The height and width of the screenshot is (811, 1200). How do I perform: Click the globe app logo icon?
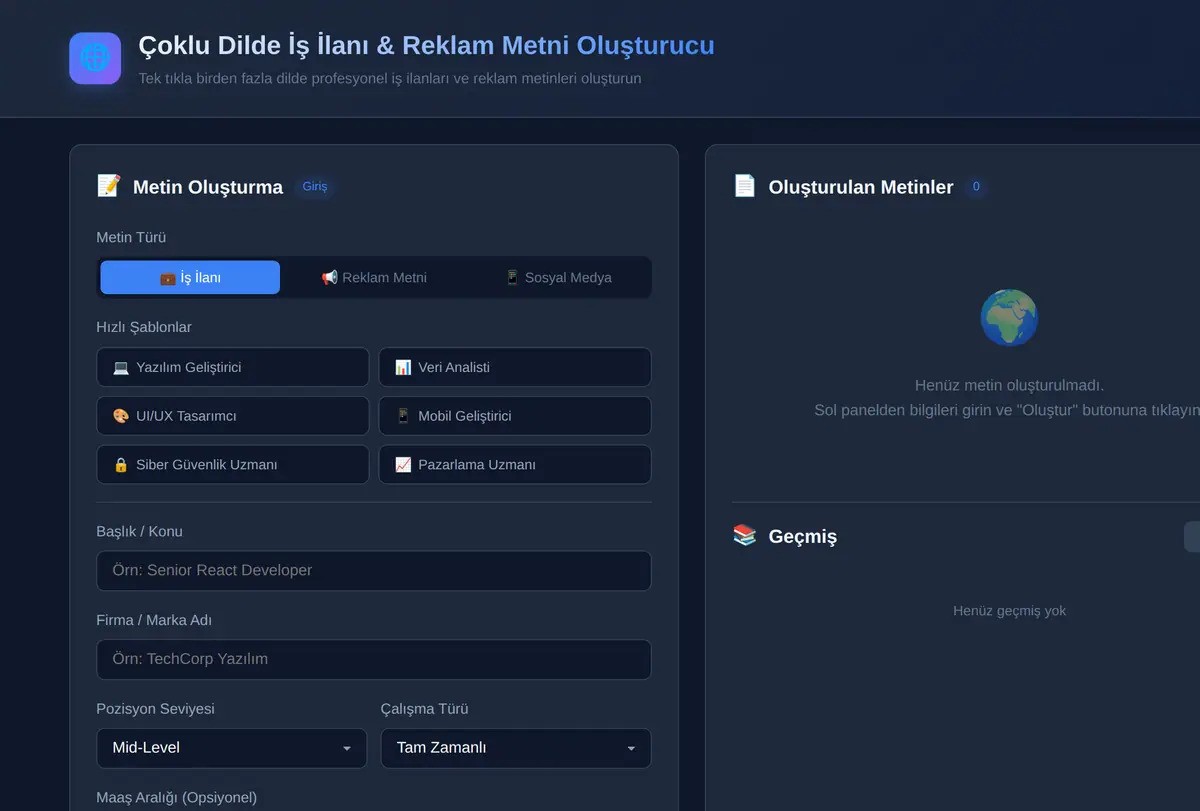[95, 58]
